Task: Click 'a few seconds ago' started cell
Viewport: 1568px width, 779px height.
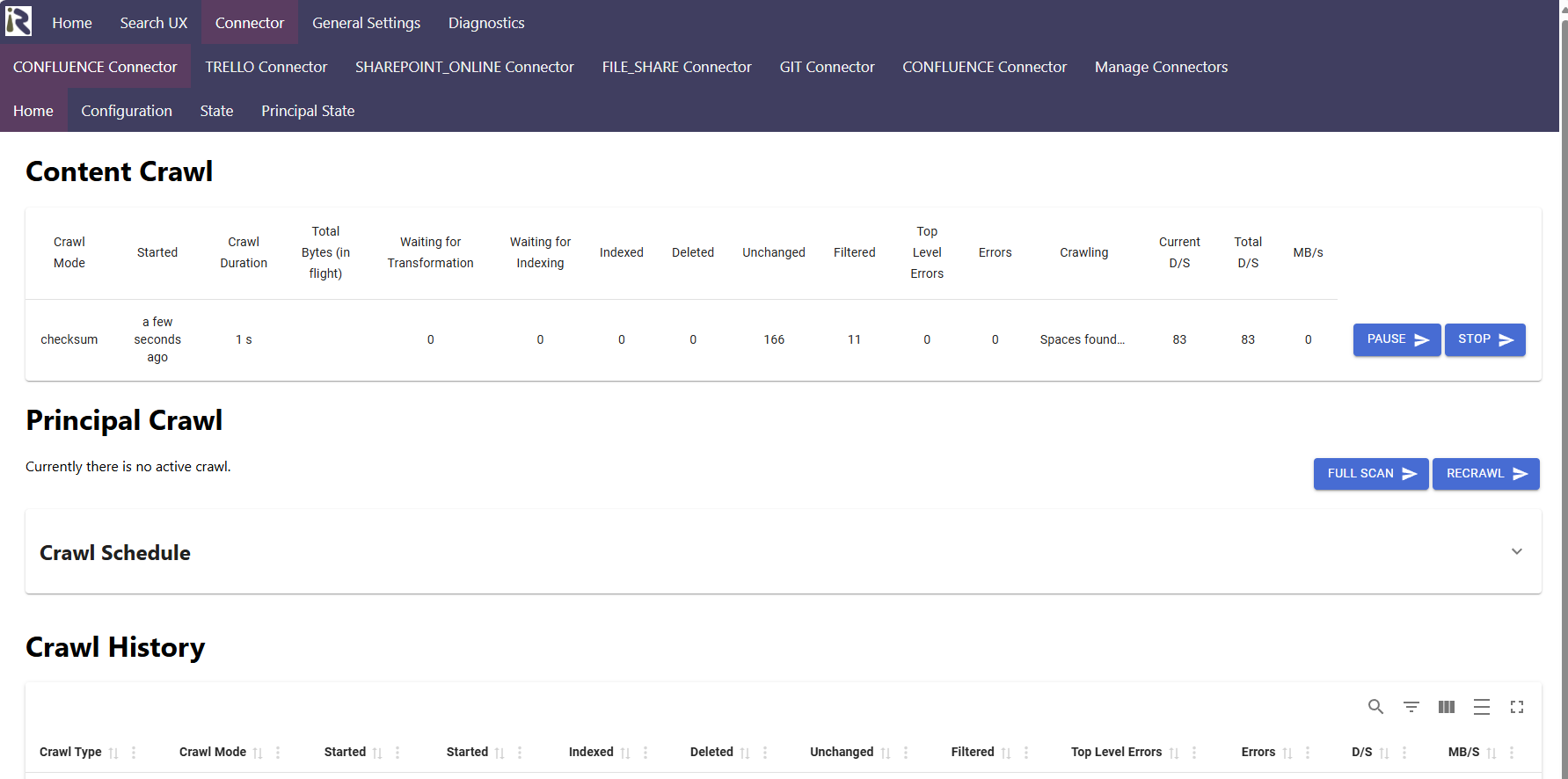Action: (157, 339)
